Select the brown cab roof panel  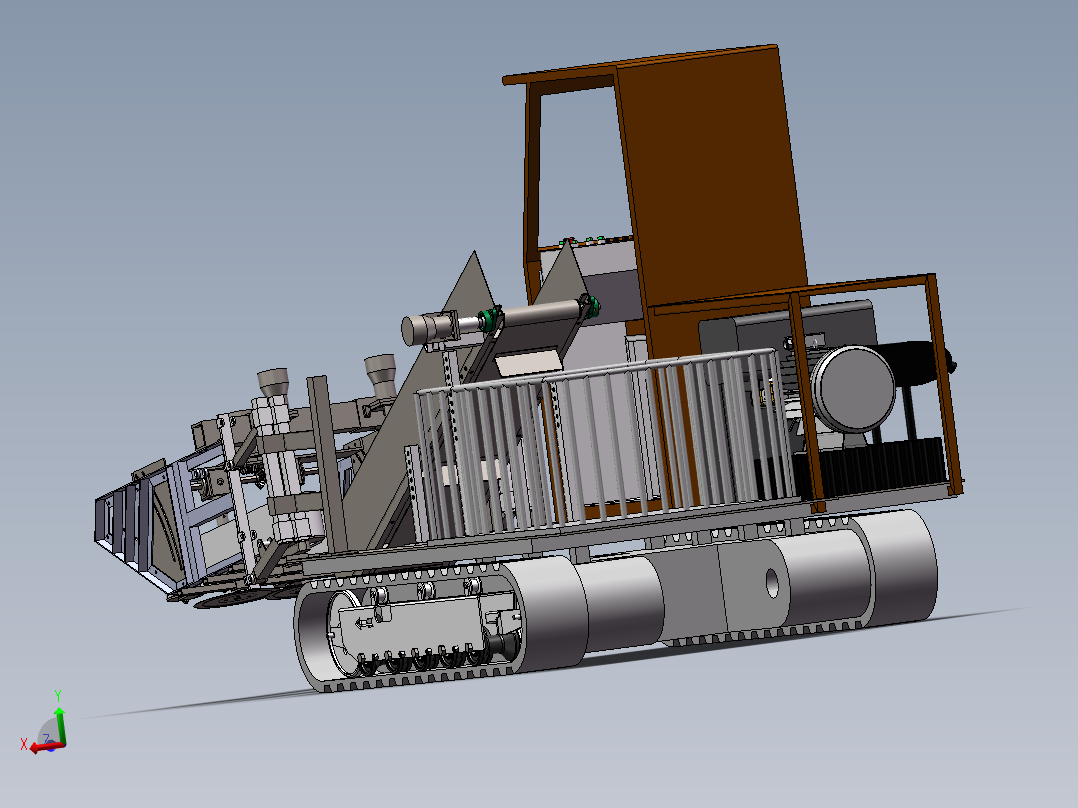[639, 63]
